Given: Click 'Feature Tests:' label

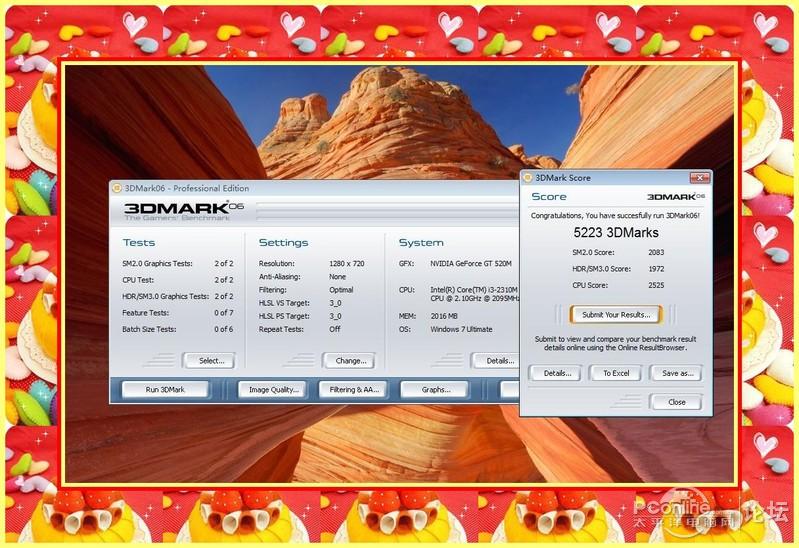Looking at the screenshot, I should (146, 312).
